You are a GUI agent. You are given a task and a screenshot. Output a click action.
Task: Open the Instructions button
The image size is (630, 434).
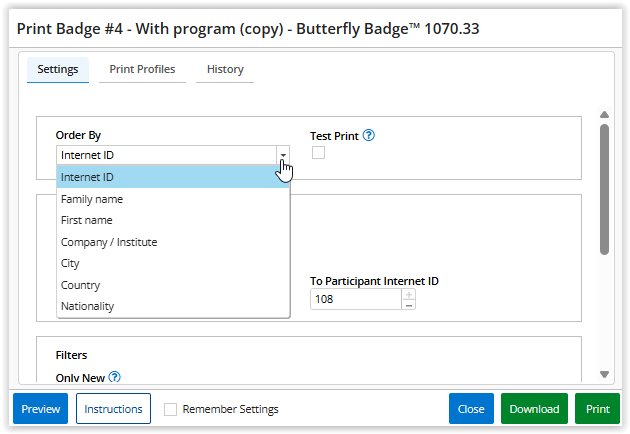[113, 409]
